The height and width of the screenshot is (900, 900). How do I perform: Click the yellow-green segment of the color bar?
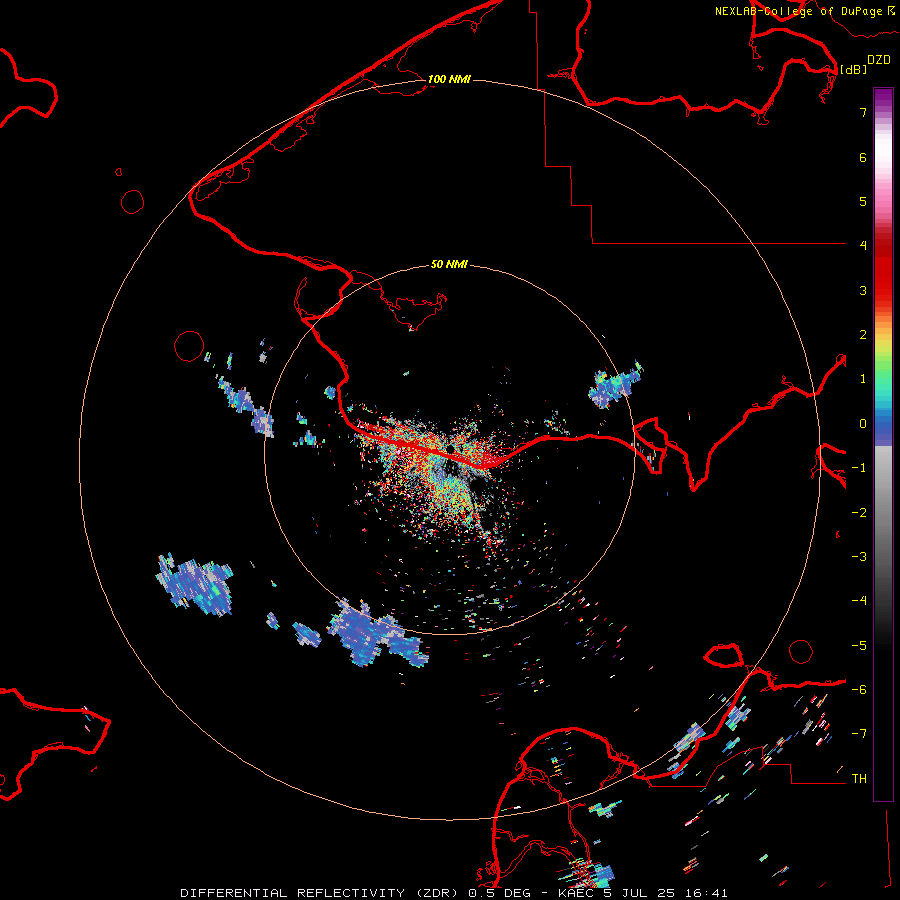tap(883, 351)
